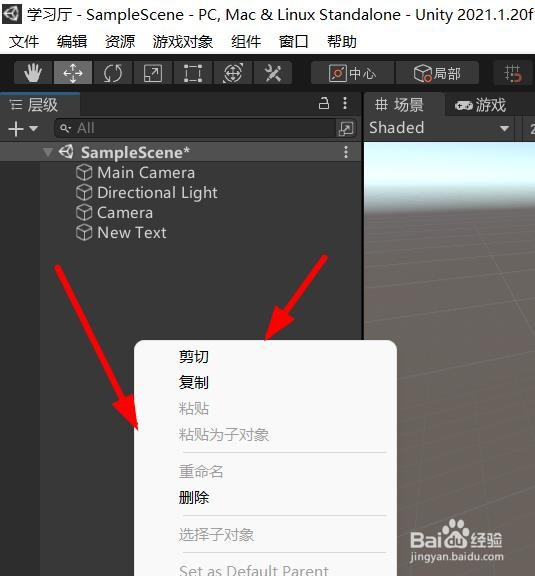Click the SampleScene Unity icon

click(x=66, y=152)
